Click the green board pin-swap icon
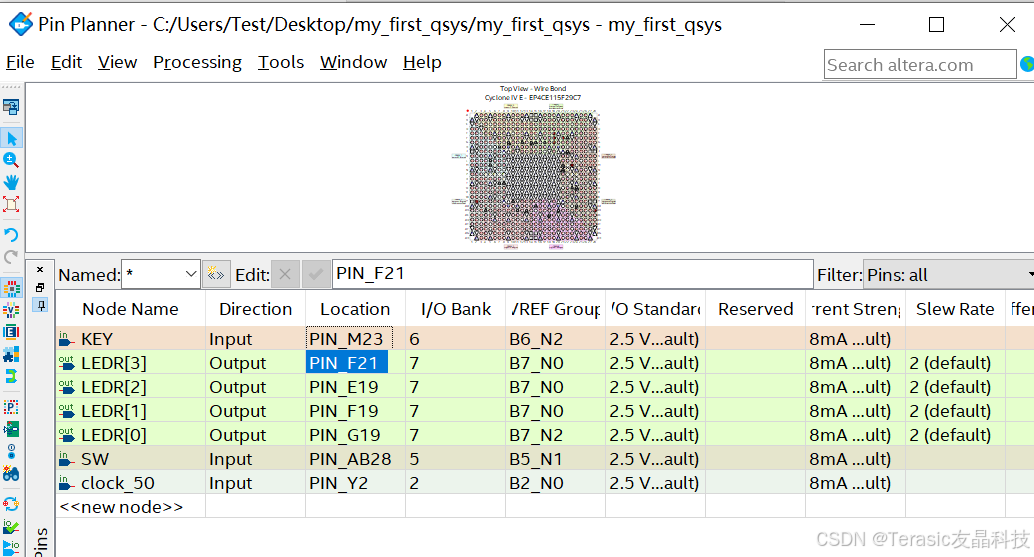Viewport: 1034px width, 557px height. (x=11, y=430)
